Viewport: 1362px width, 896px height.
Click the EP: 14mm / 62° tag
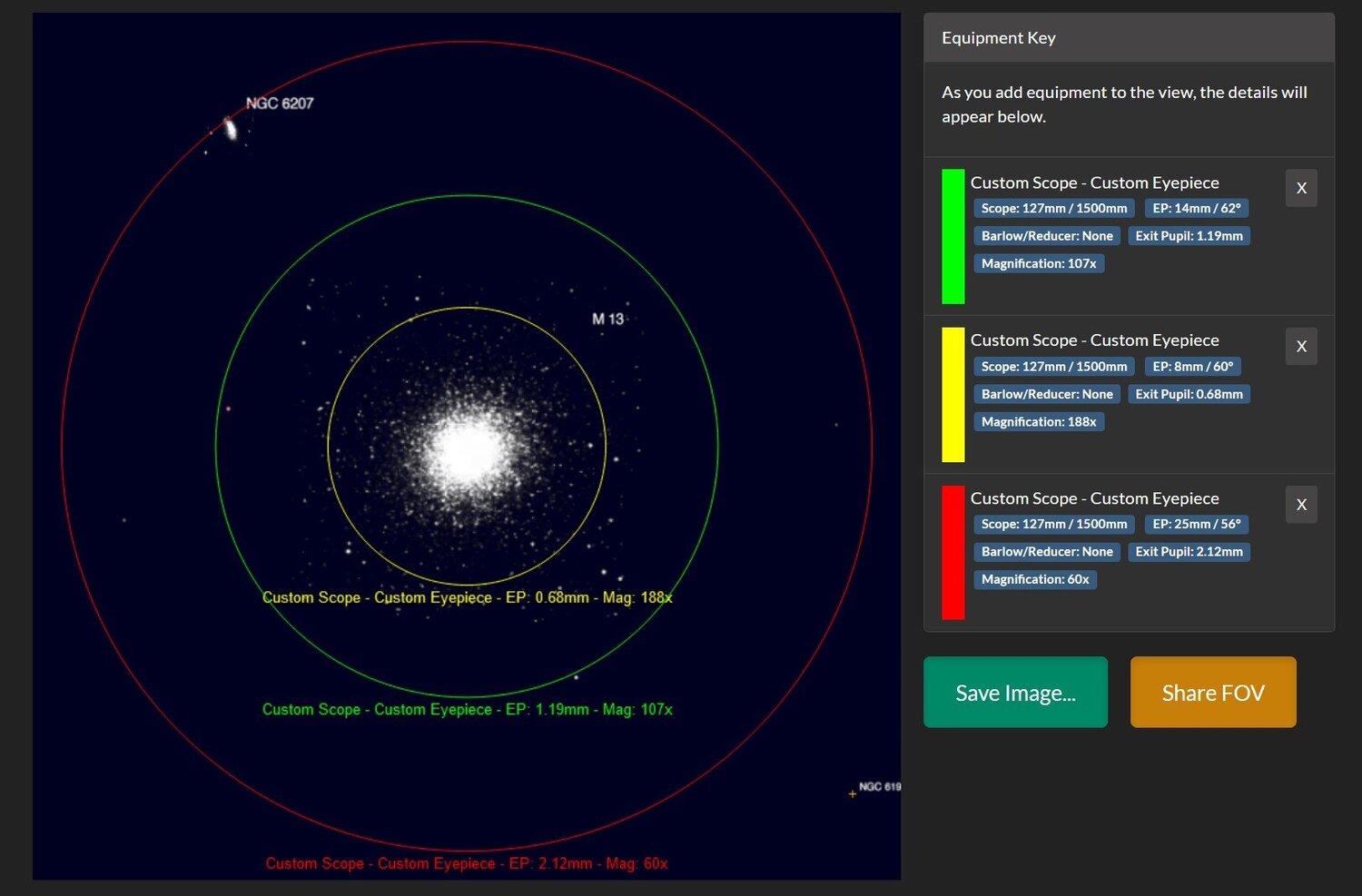[1197, 208]
